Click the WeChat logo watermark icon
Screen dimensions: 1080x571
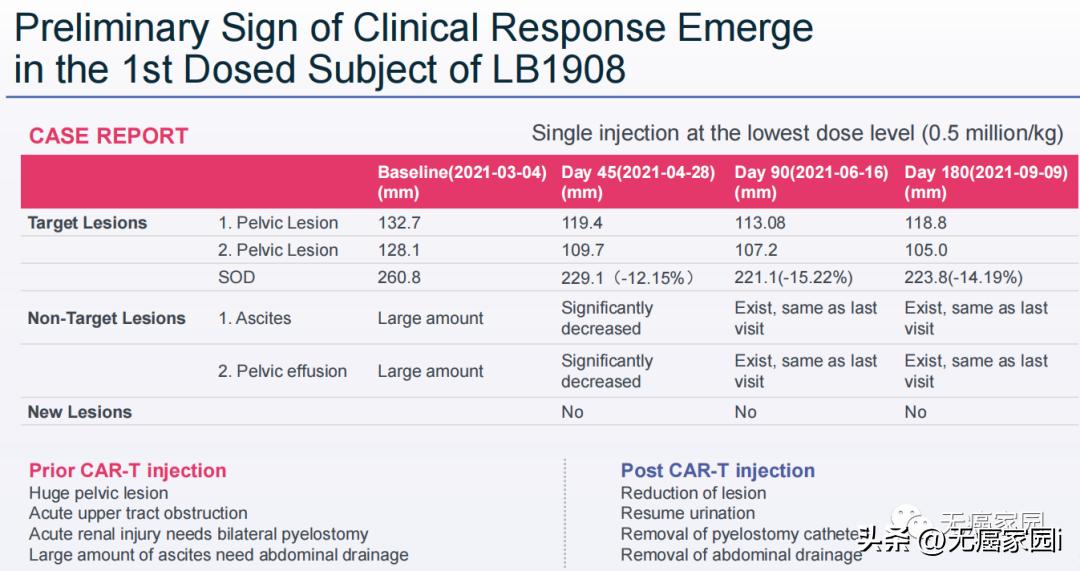click(x=907, y=519)
